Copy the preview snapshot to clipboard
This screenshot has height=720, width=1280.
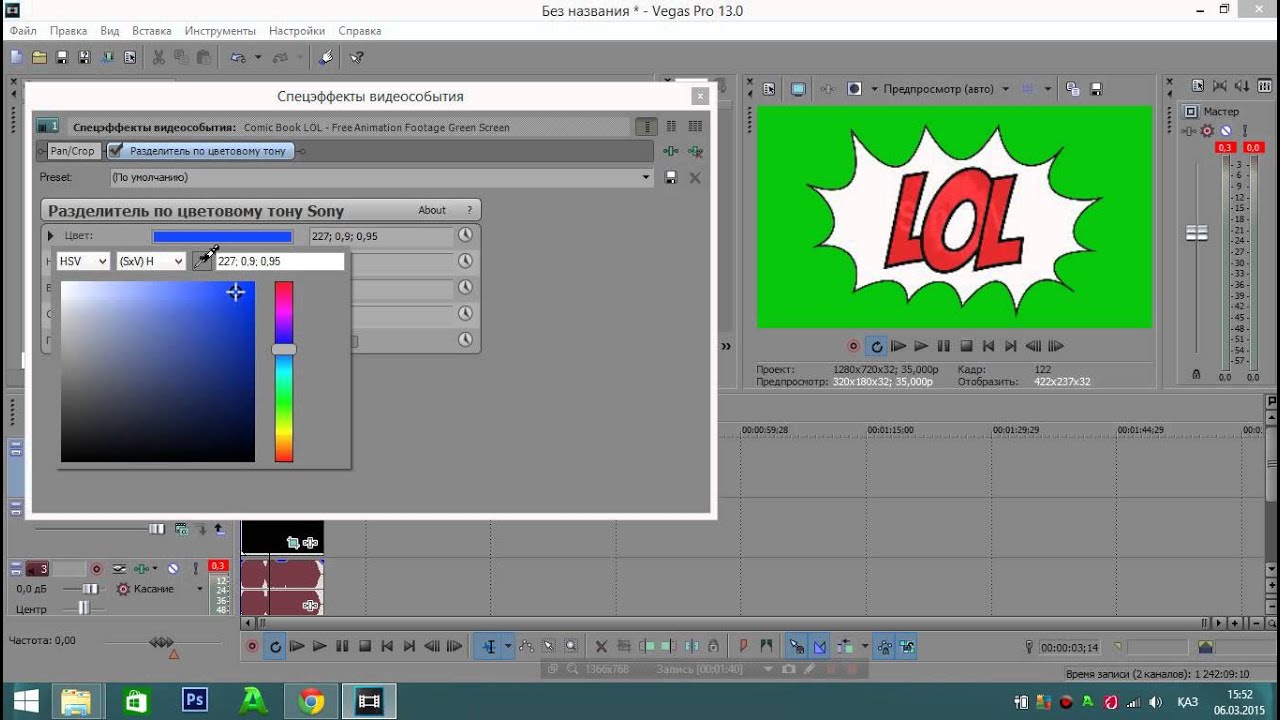click(x=1072, y=89)
